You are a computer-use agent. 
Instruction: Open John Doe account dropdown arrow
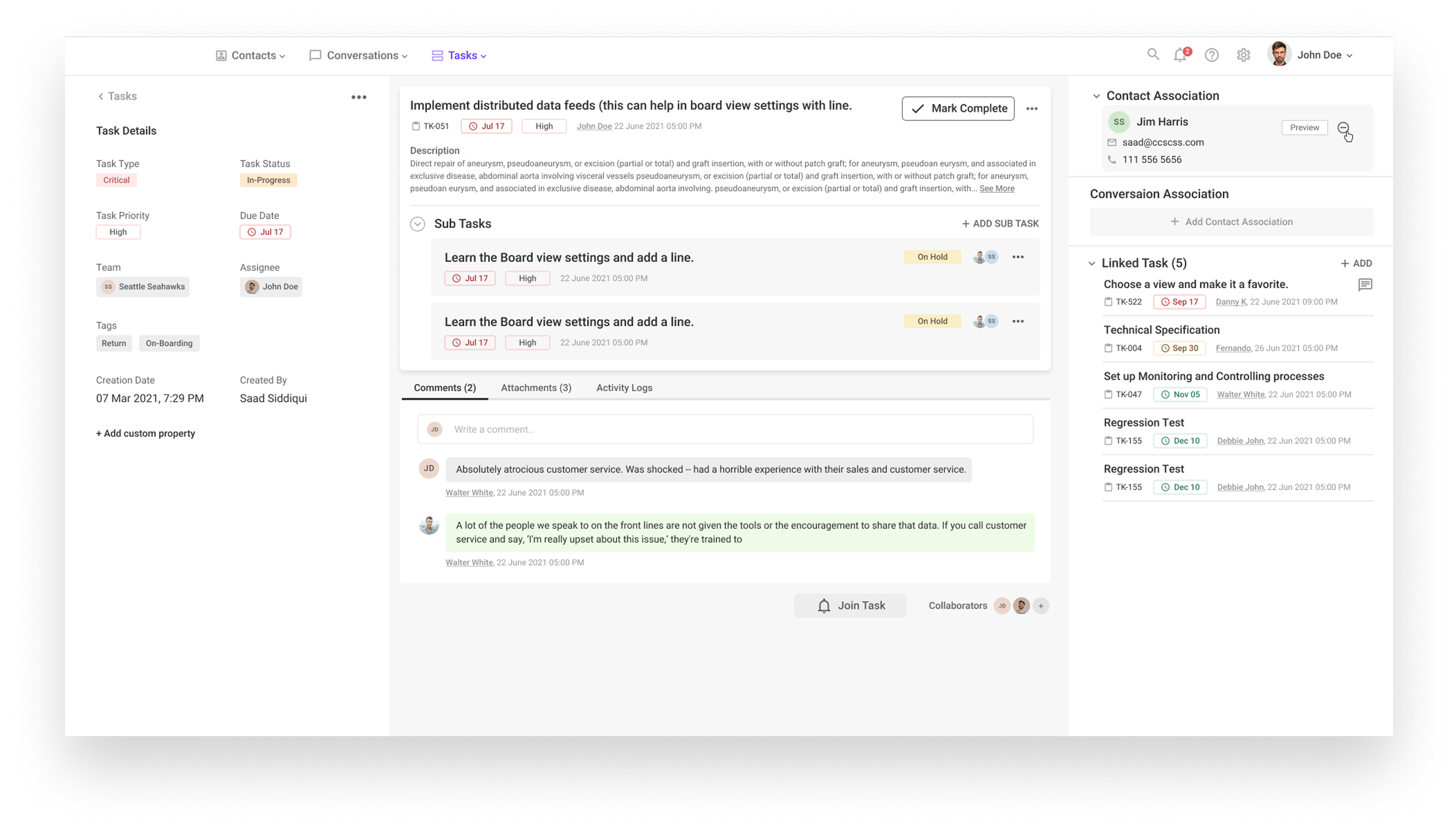(1348, 56)
